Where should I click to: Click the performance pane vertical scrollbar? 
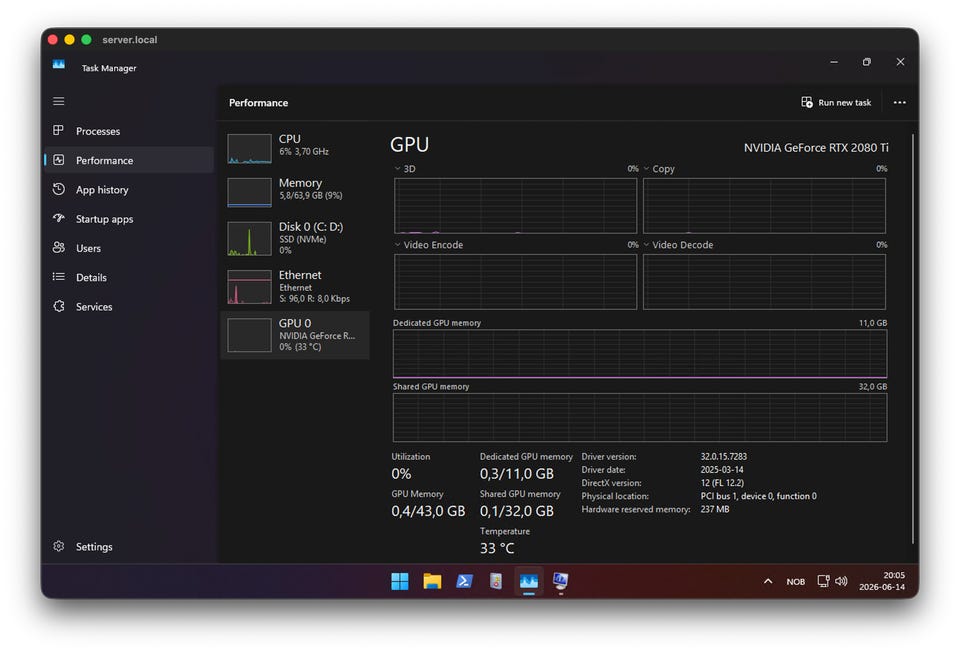pos(912,338)
